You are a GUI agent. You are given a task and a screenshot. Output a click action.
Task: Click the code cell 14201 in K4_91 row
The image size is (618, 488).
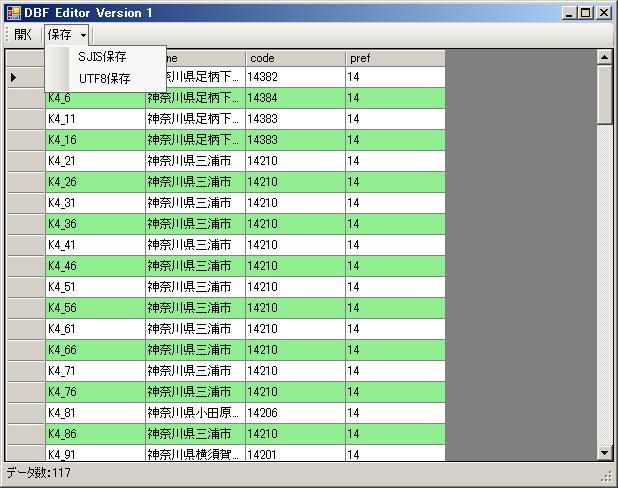[x=295, y=455]
